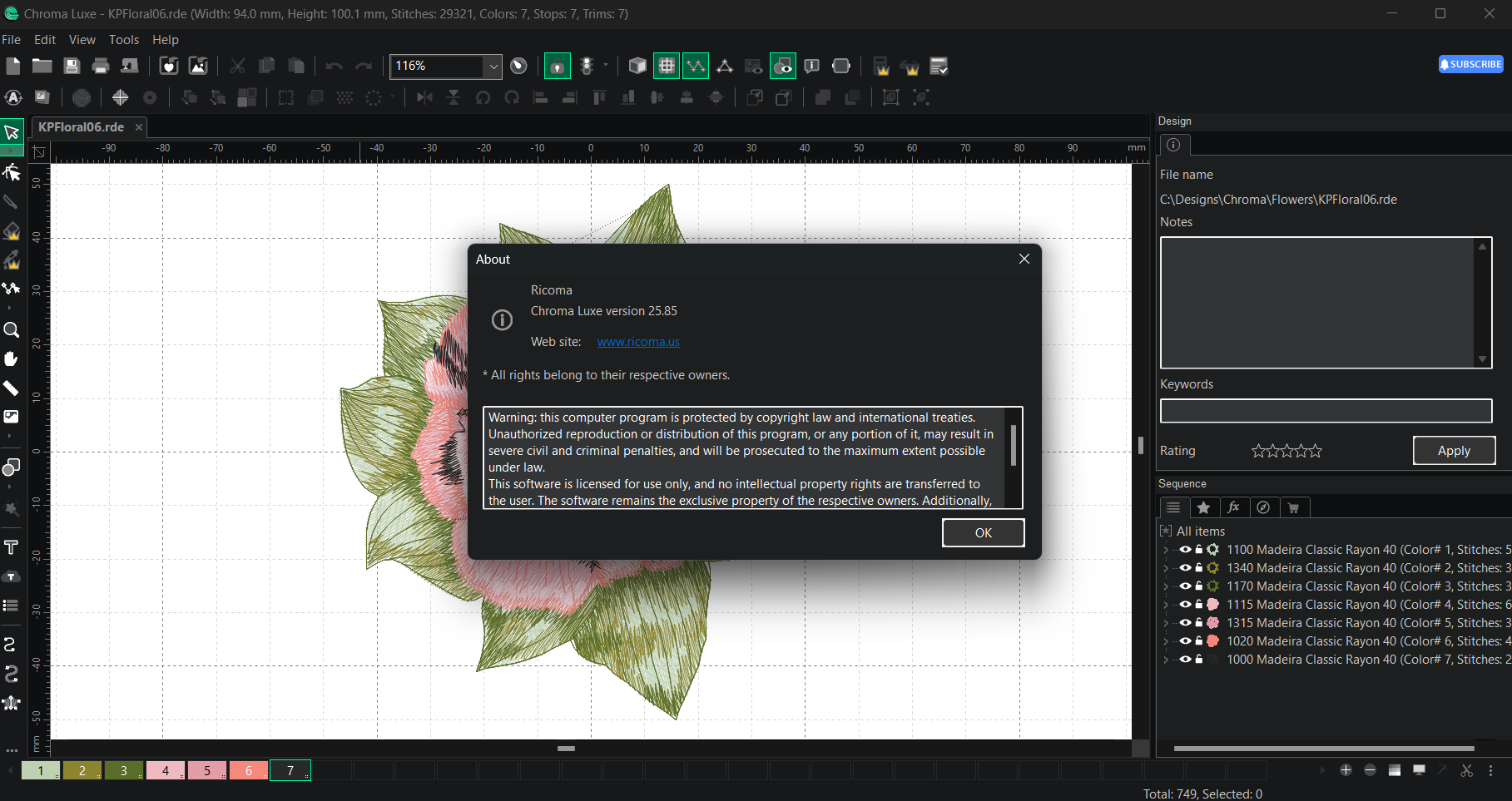Toggle the lock icon in top toolbar
The width and height of the screenshot is (1512, 801).
click(x=558, y=66)
